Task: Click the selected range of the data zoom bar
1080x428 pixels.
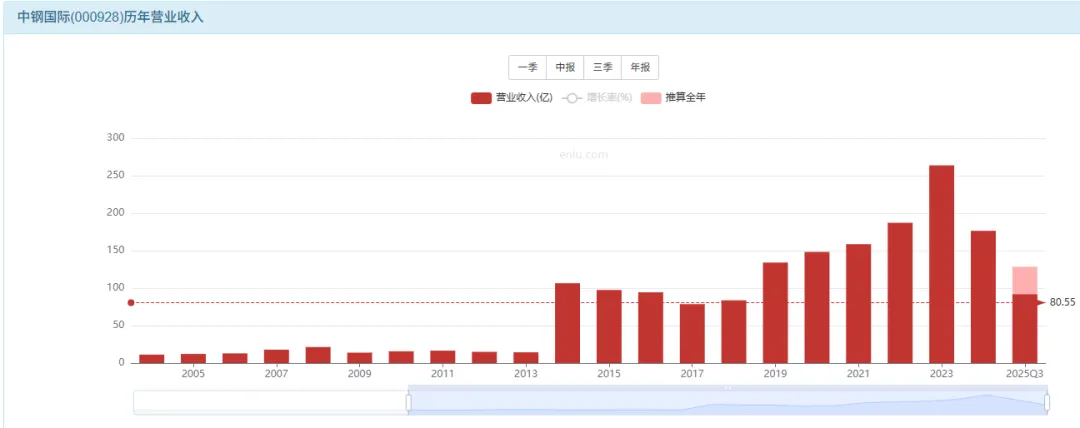Action: (x=727, y=402)
